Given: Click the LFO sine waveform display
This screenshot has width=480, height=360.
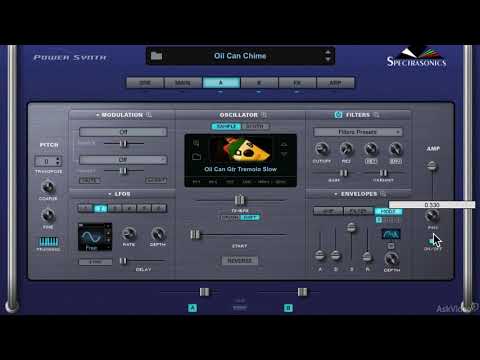Looking at the screenshot, I should [95, 237].
